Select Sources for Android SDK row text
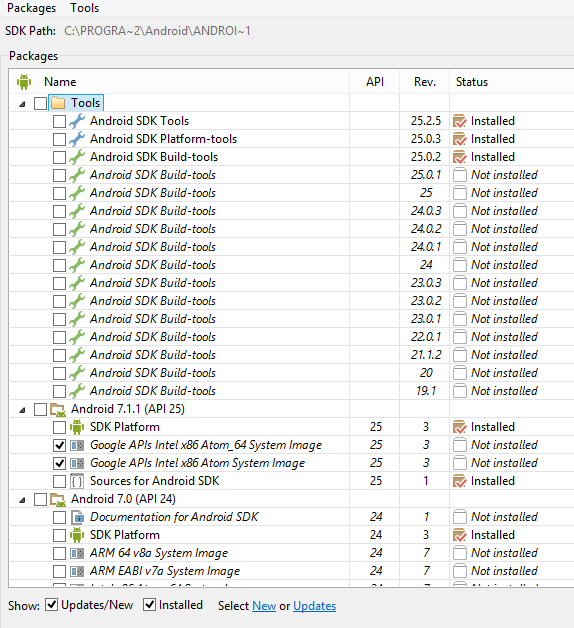574x628 pixels. (155, 481)
